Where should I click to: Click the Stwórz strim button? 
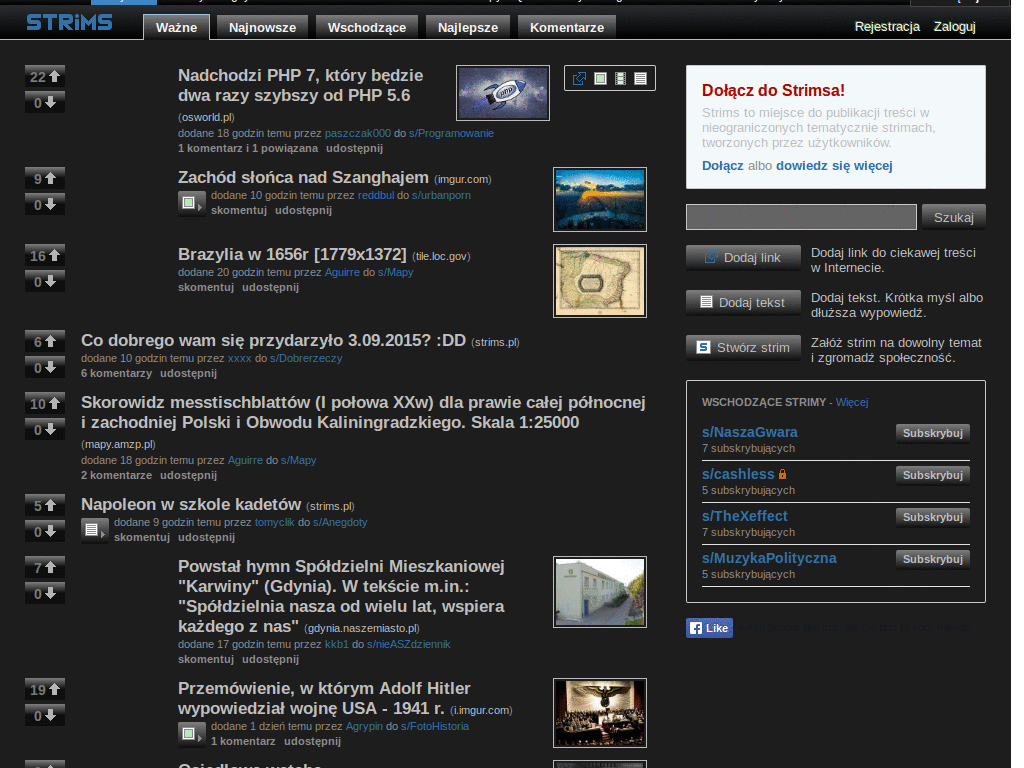[743, 347]
